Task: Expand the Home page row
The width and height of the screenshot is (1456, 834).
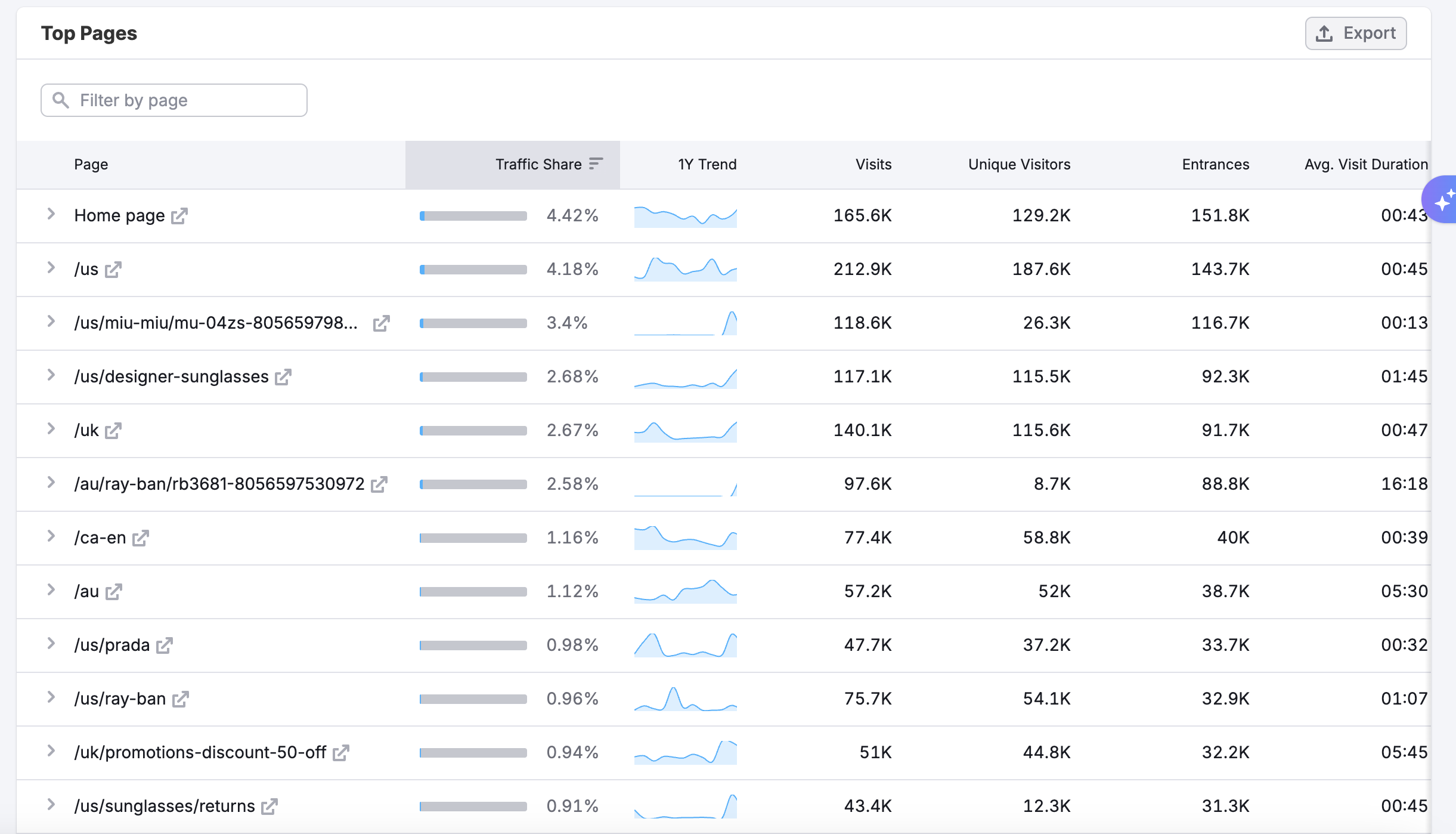Action: [x=51, y=214]
